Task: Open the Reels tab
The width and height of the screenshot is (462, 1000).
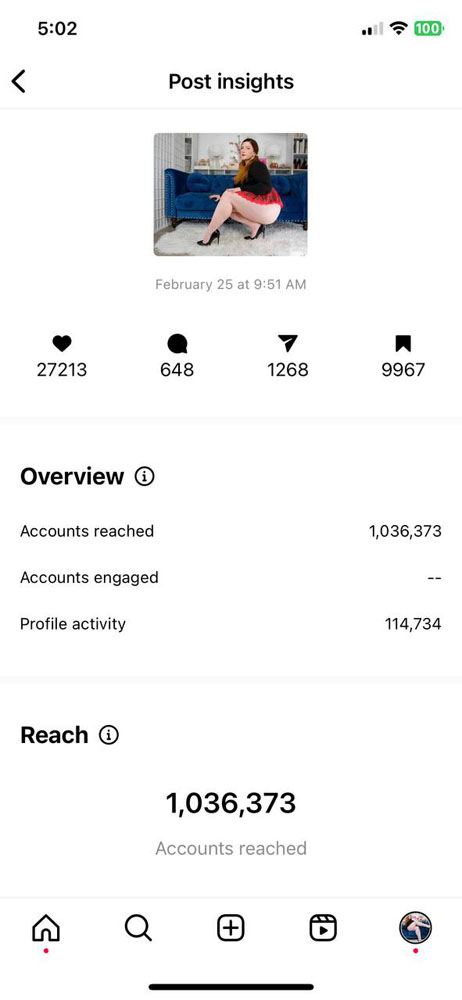Action: coord(323,928)
